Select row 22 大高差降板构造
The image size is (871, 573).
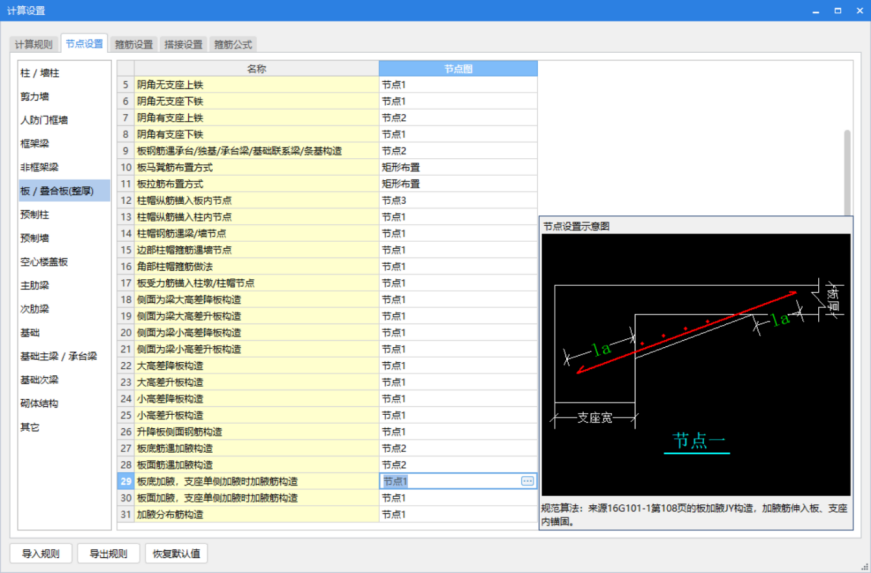[x=257, y=365]
